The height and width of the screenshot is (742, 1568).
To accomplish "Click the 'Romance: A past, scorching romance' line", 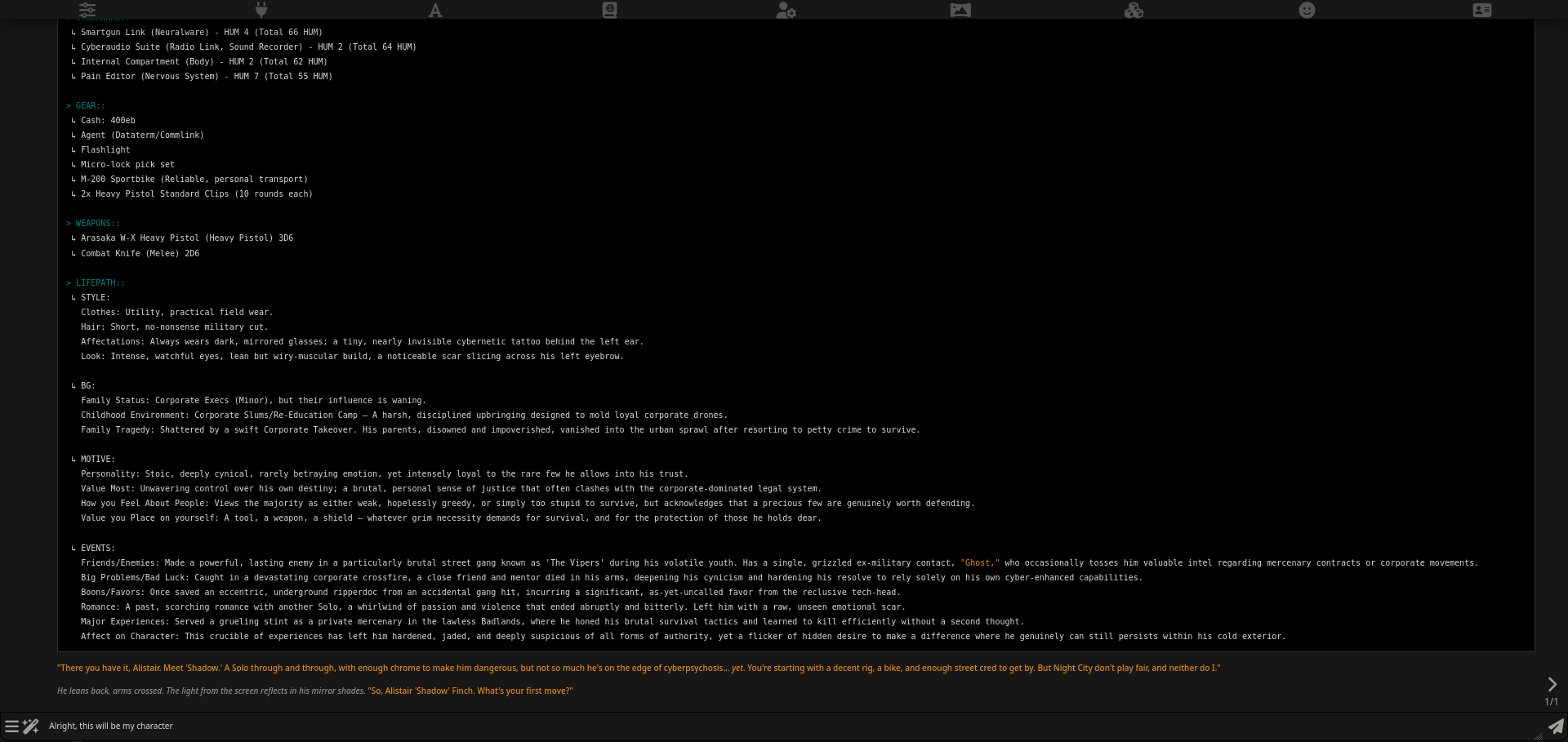I will (492, 607).
